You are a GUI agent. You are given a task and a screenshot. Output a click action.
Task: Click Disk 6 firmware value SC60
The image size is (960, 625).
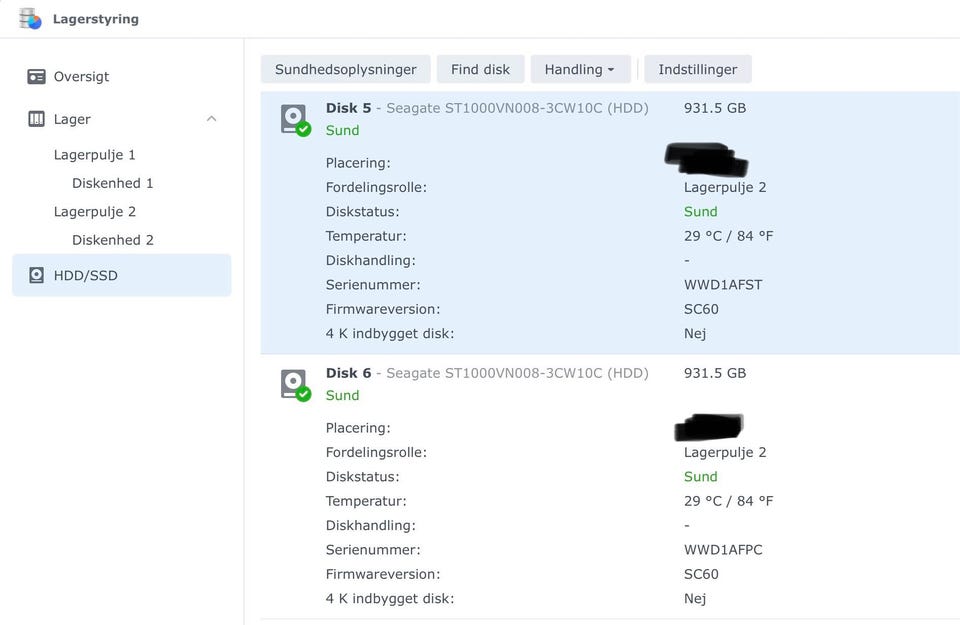click(x=701, y=575)
